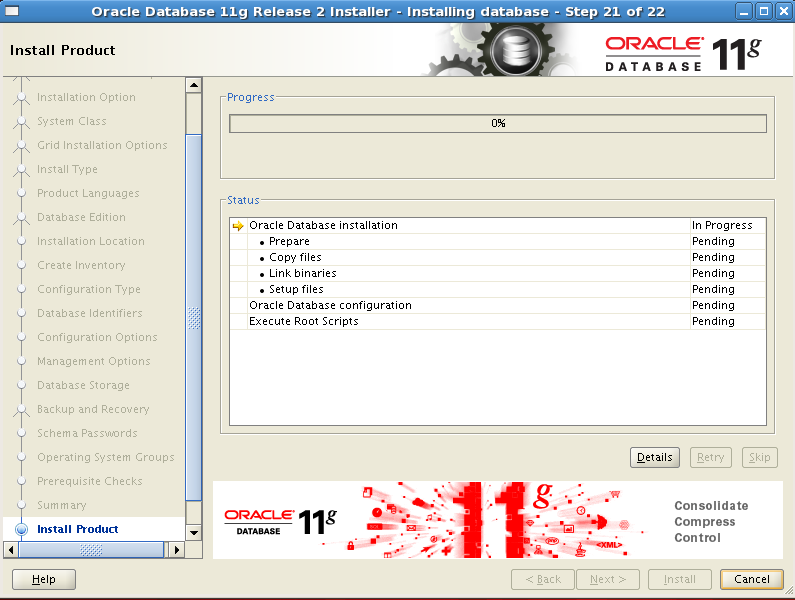Image resolution: width=795 pixels, height=600 pixels.
Task: Select Install Product step label
Action: tap(78, 529)
